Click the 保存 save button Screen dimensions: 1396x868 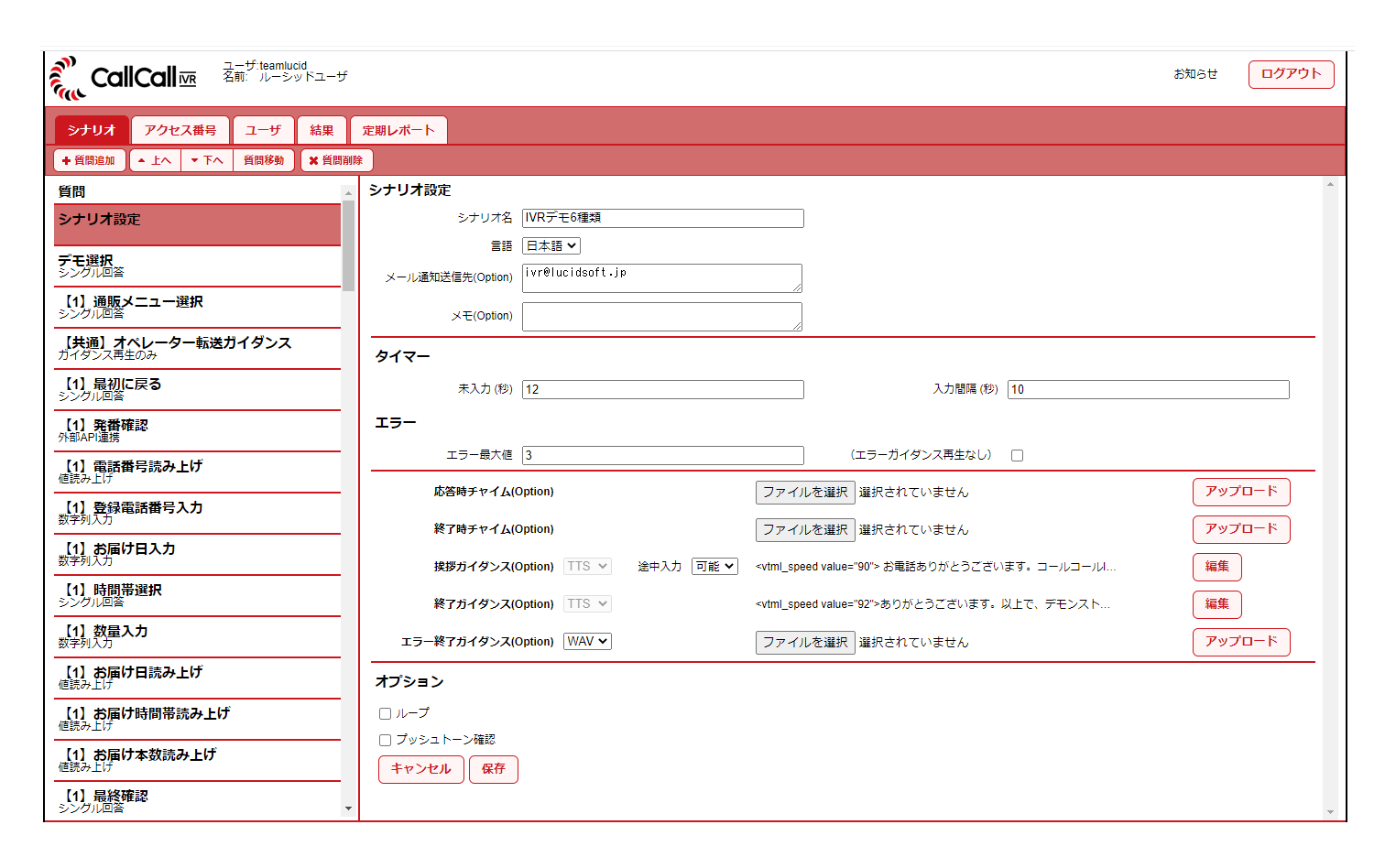[493, 769]
